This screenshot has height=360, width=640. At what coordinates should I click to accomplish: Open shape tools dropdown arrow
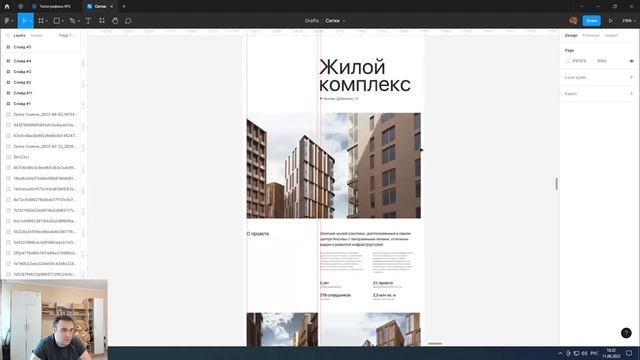(x=62, y=21)
